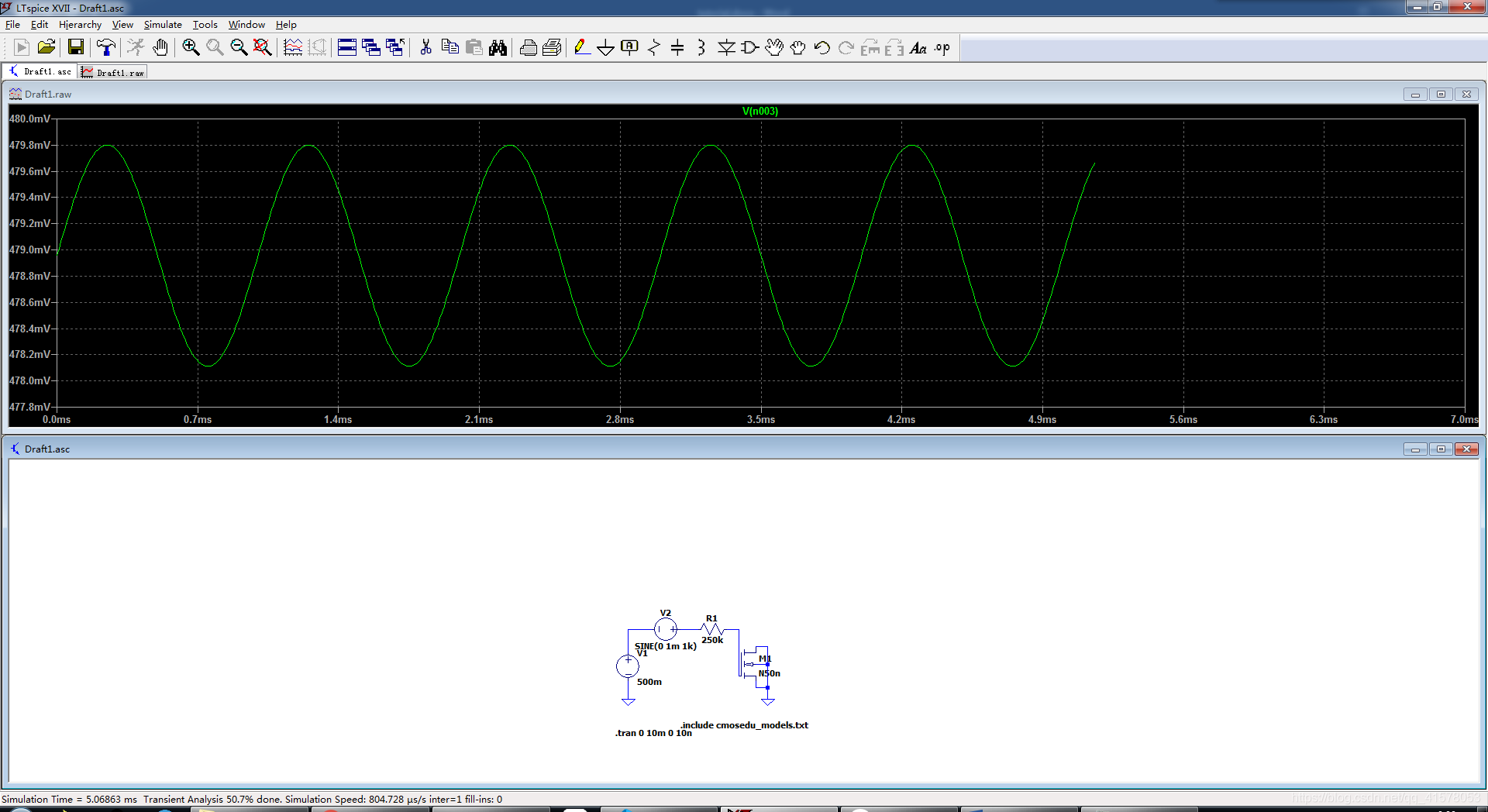The image size is (1488, 812).
Task: Place a Ground symbol
Action: (605, 47)
